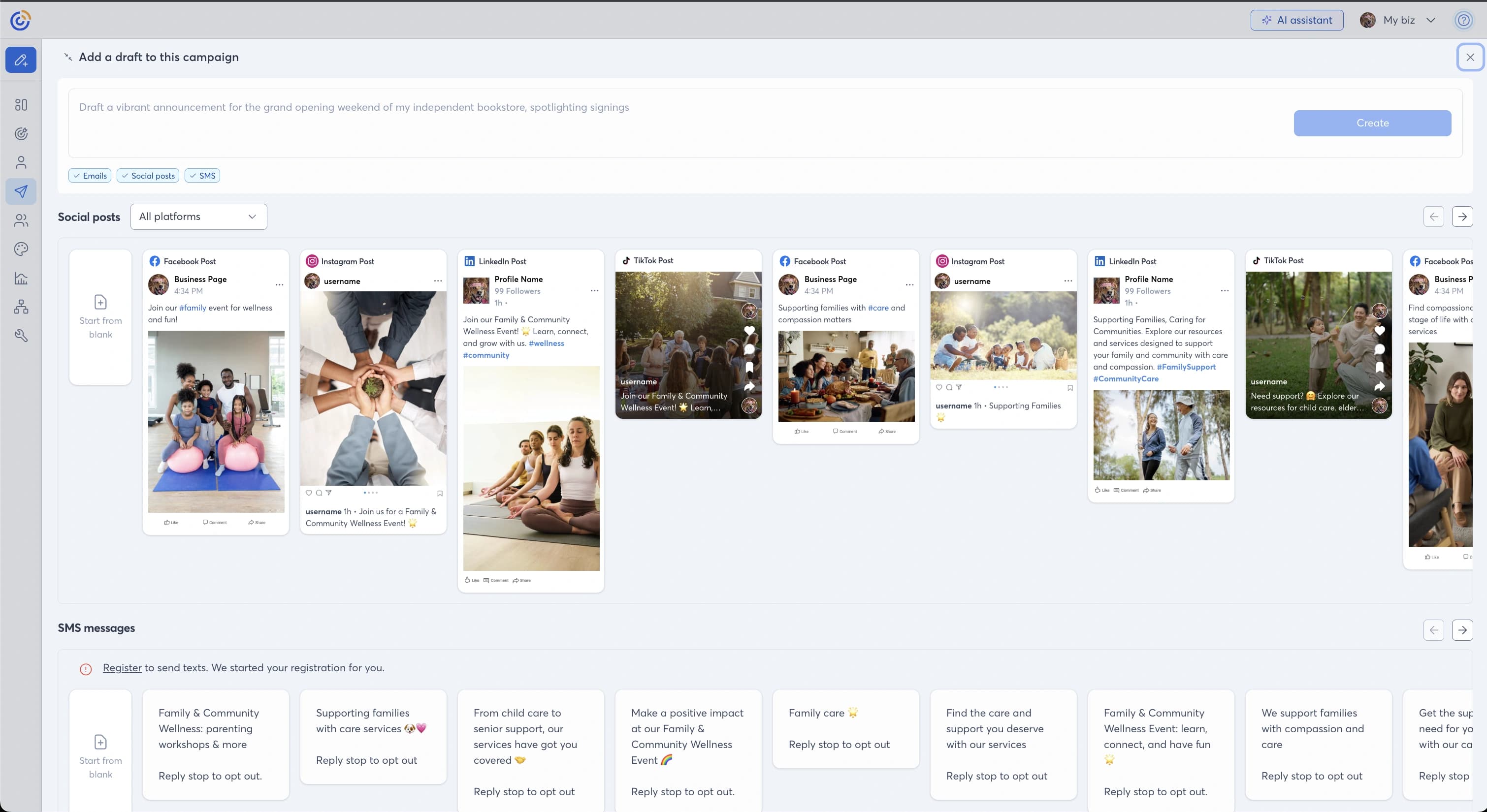
Task: Expand the My biz account menu
Action: coord(1397,20)
